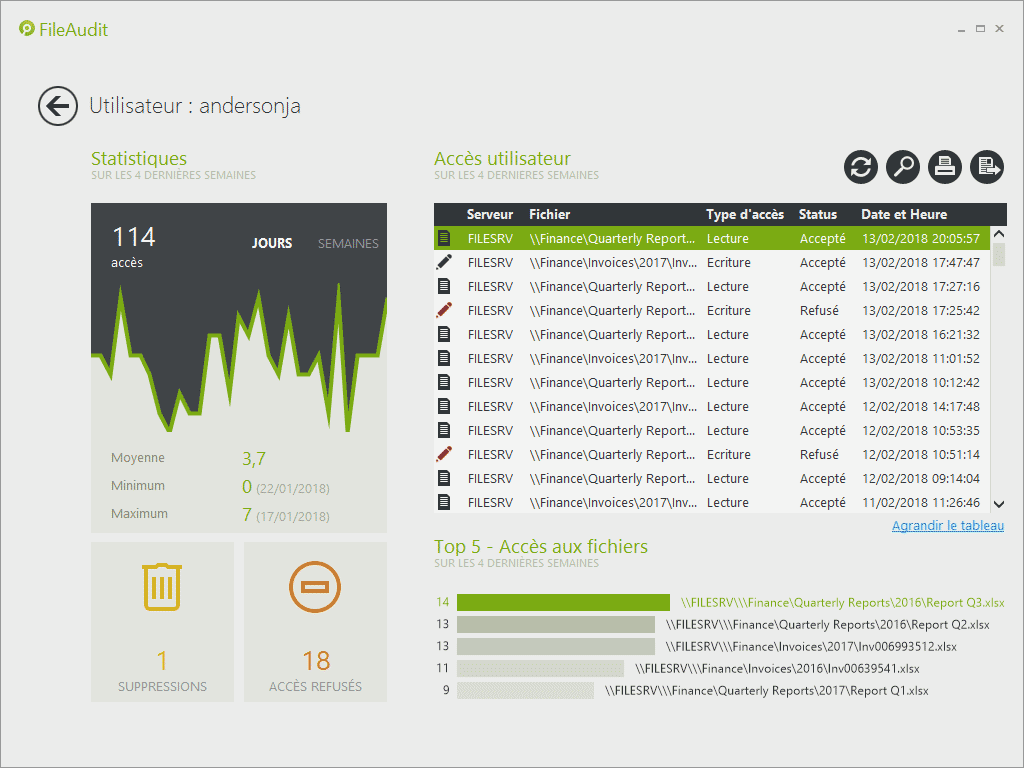Click the scrollbar down arrow in access table

(999, 504)
